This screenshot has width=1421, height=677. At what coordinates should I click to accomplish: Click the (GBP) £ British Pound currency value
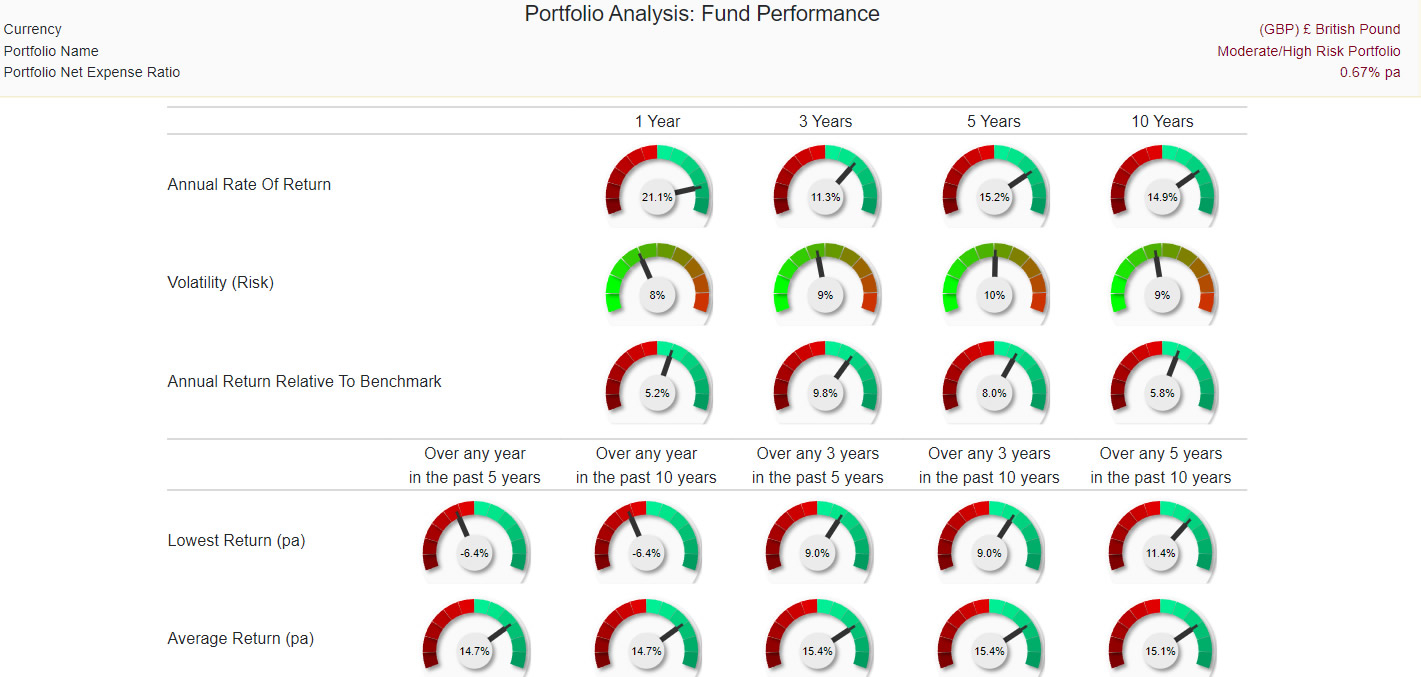1329,29
